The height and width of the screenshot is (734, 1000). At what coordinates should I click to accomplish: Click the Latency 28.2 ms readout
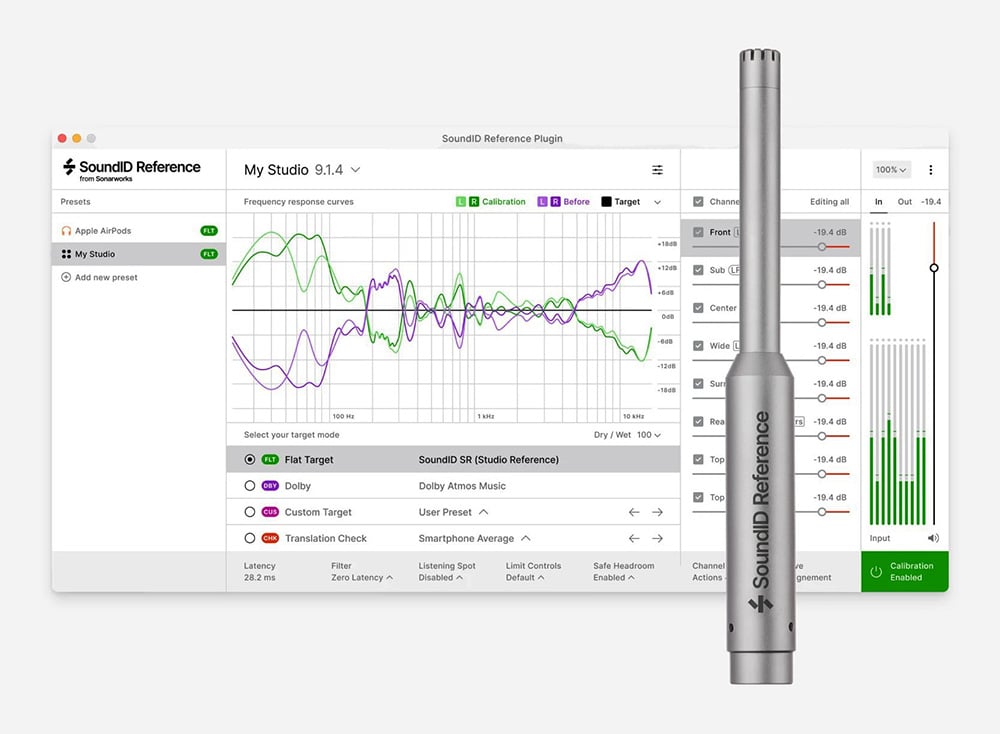[260, 572]
